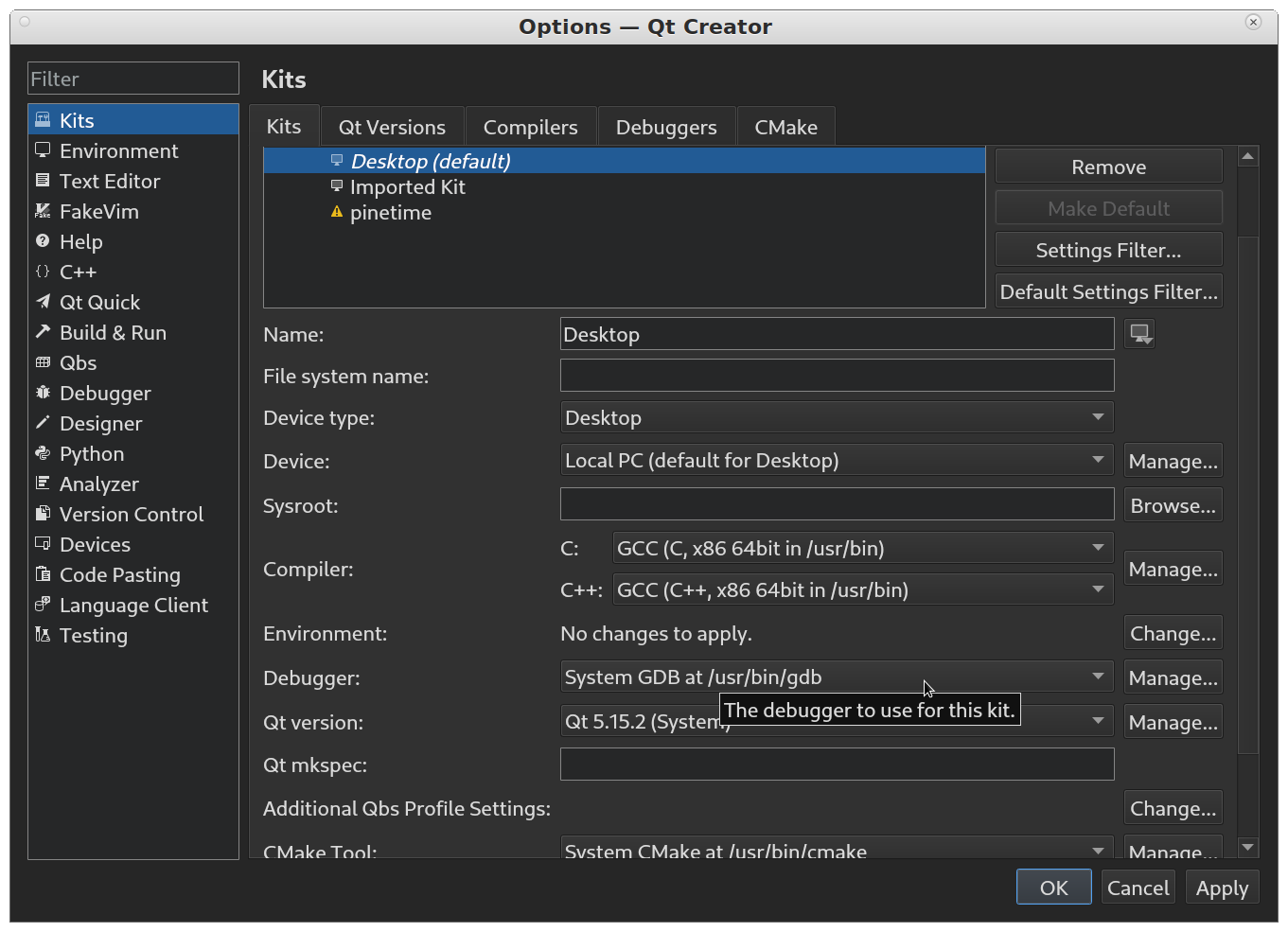
Task: Click the pinetime warning triangle icon
Action: pyautogui.click(x=336, y=212)
